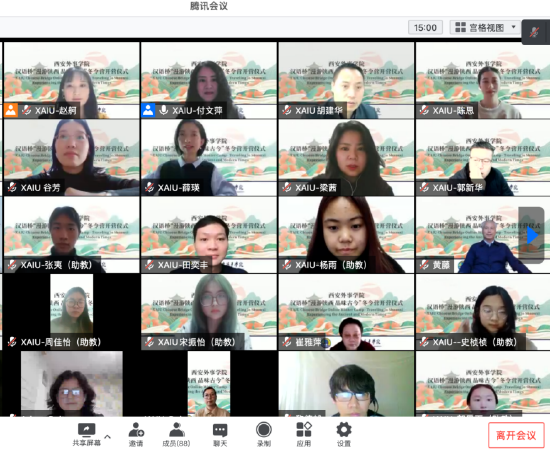Screen dimensions: 550x451
Task: Select XAIU-郭新华 video tile
Action: (x=483, y=157)
